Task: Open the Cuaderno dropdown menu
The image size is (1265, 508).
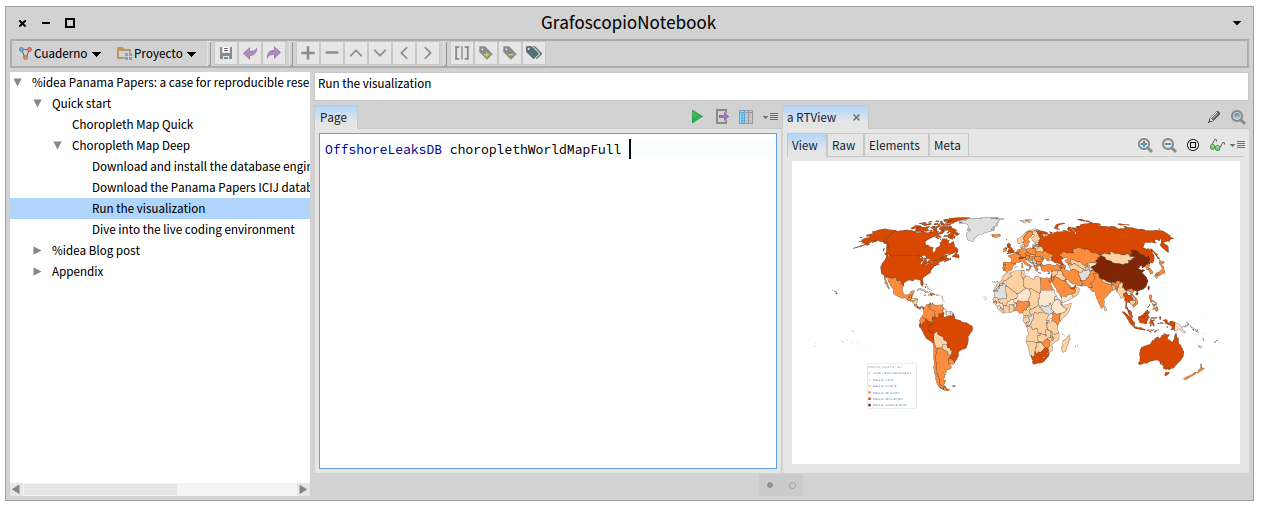Action: [60, 53]
